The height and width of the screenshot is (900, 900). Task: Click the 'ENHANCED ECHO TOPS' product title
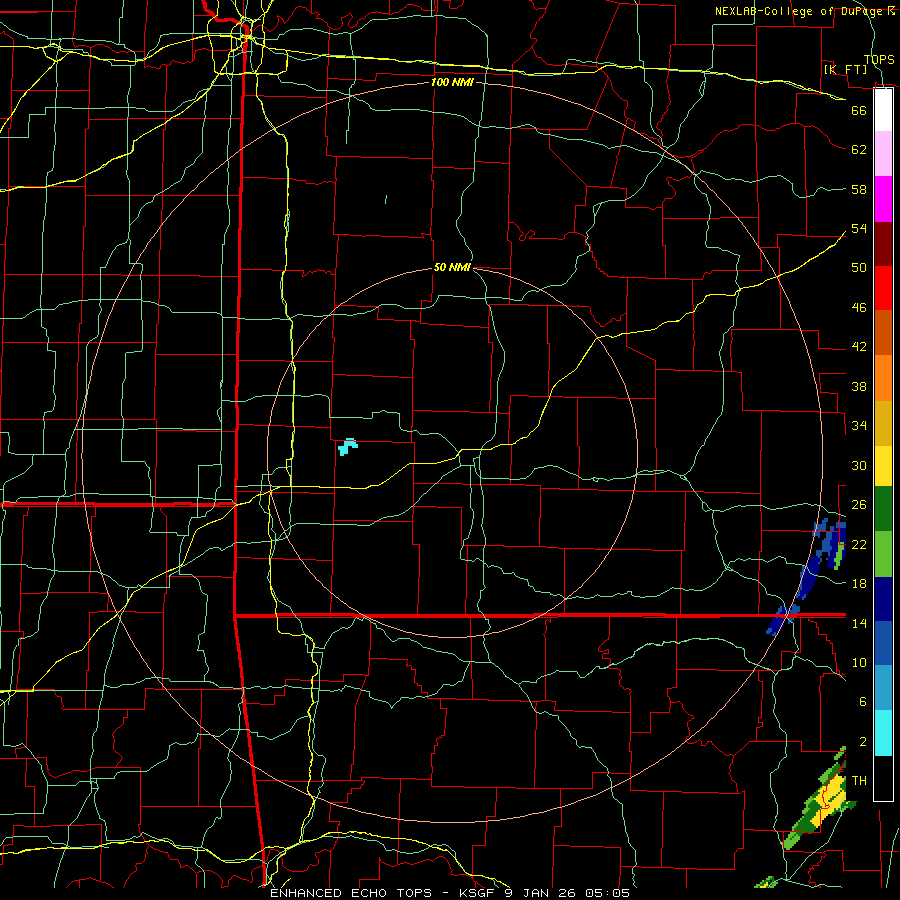(x=351, y=893)
